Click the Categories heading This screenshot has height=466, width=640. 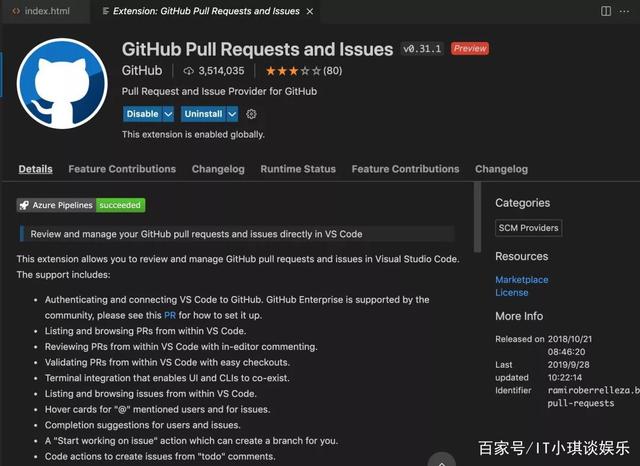point(522,203)
